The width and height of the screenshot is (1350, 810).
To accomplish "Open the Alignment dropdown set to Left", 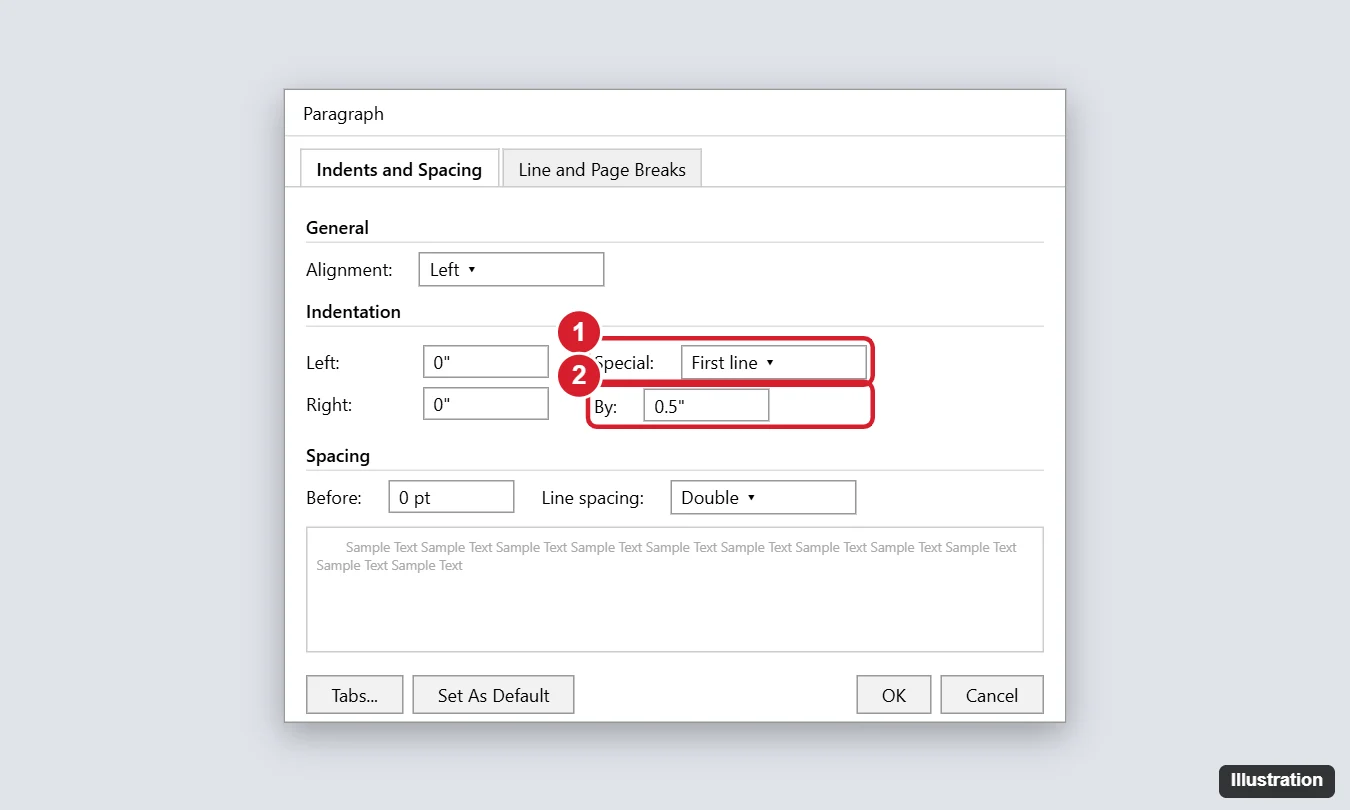I will tap(511, 269).
